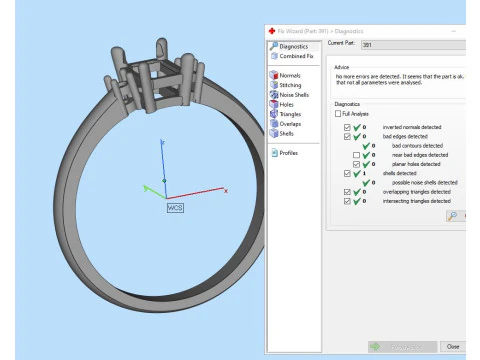The height and width of the screenshot is (360, 480).
Task: Click the Noise Shells icon
Action: point(274,95)
